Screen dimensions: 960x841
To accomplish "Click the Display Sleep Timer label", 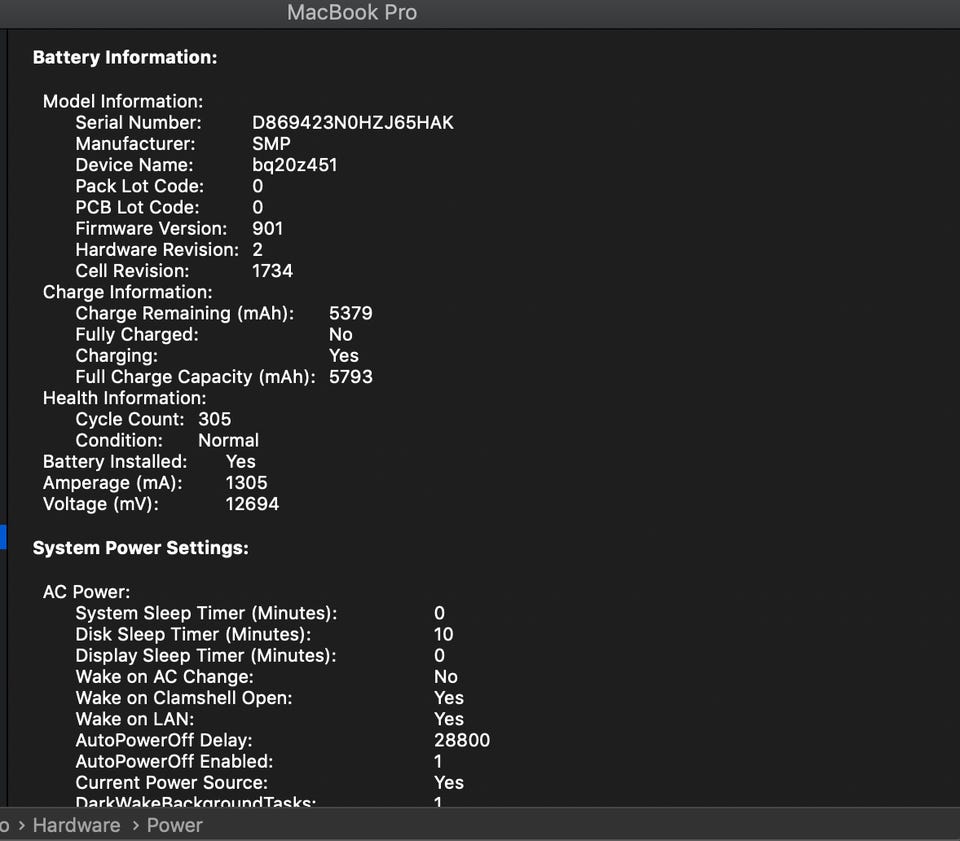I will 206,656.
